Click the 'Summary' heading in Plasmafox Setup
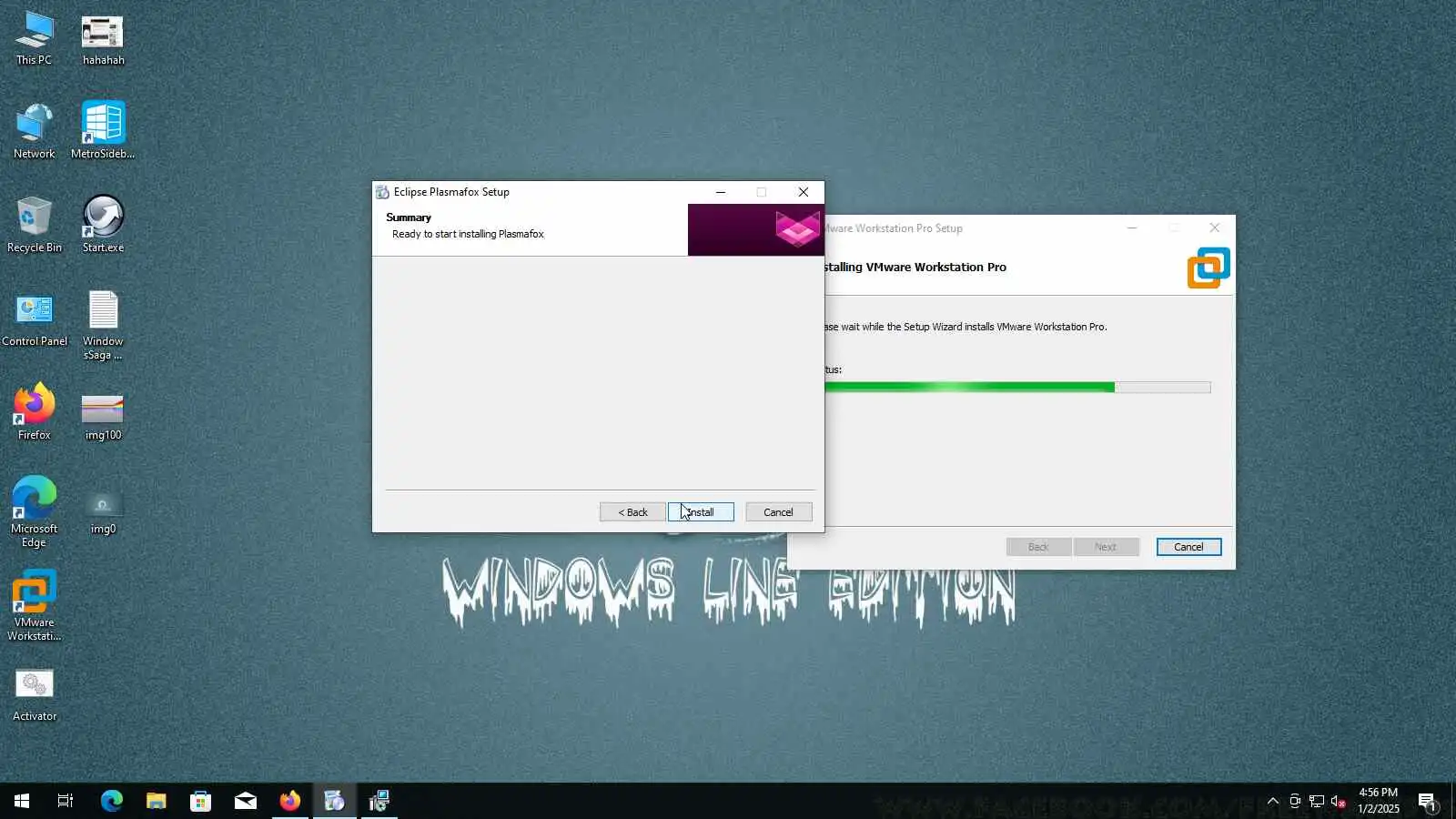 point(409,217)
